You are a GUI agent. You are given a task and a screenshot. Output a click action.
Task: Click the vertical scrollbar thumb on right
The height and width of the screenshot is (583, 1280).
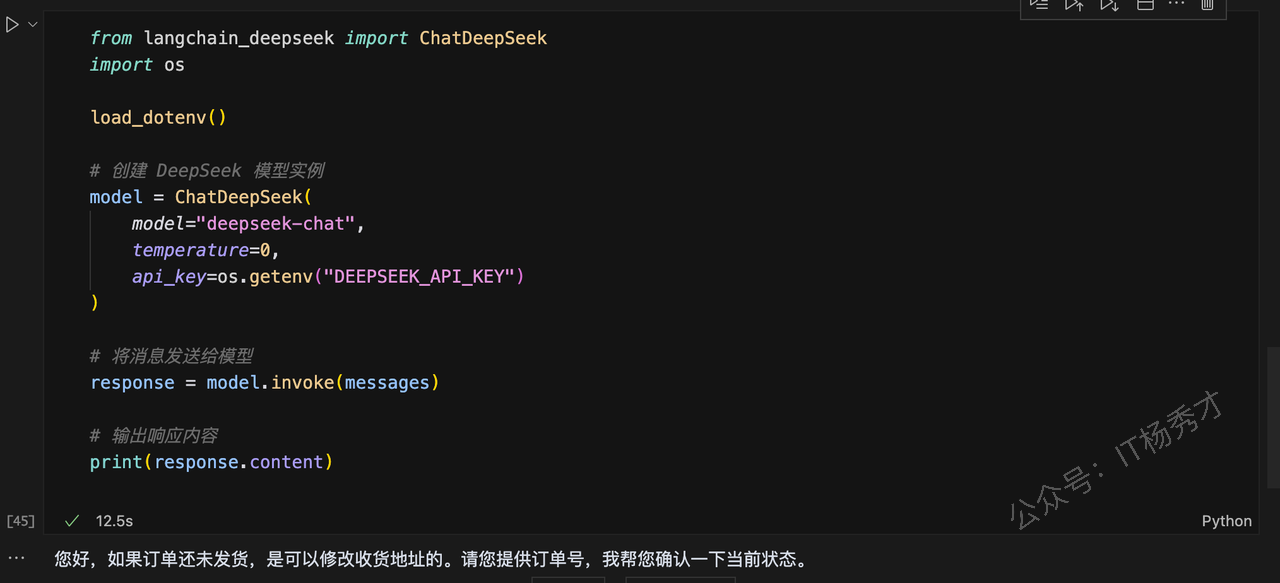click(x=1273, y=416)
